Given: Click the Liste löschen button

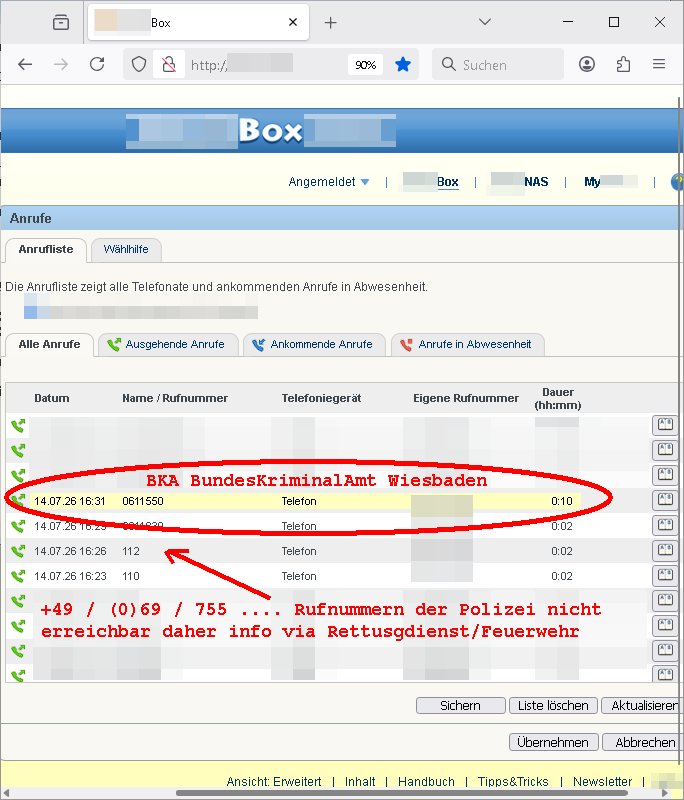Looking at the screenshot, I should (x=553, y=706).
